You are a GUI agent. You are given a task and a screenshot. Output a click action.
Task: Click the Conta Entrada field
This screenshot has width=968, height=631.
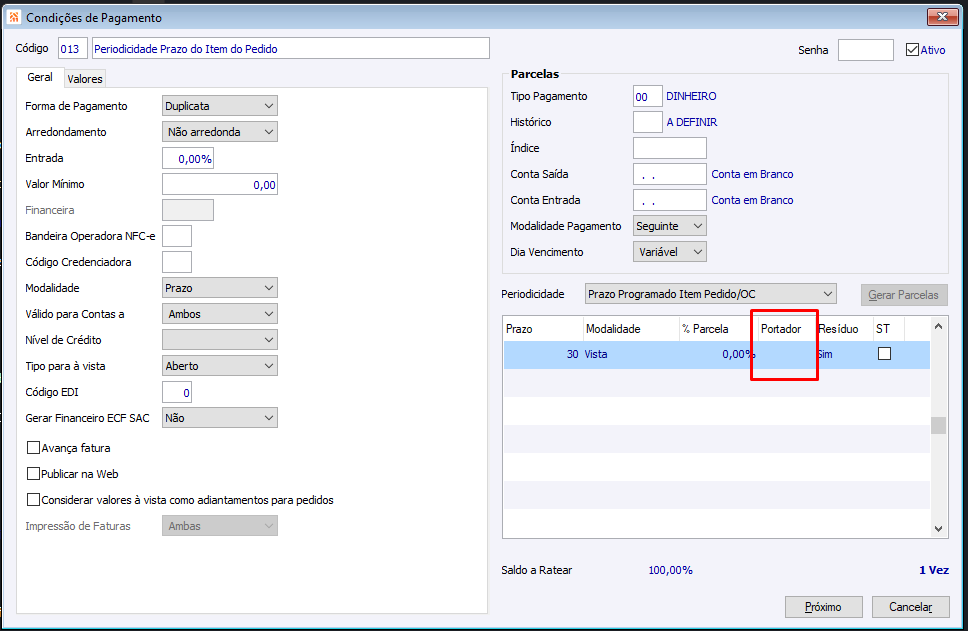(x=669, y=200)
